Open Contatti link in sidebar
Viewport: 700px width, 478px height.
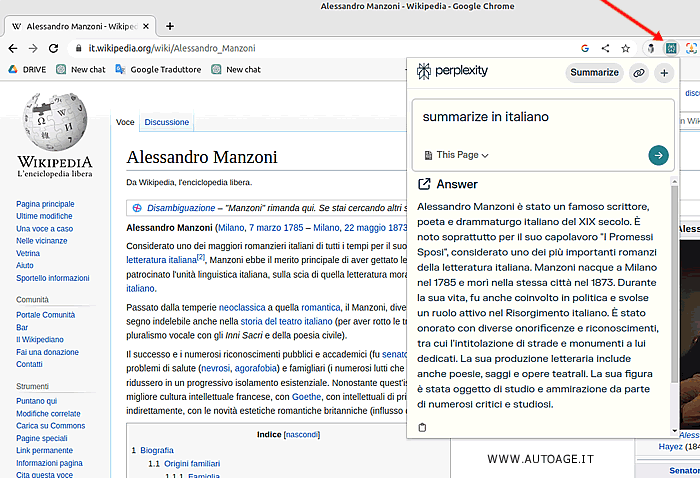29,364
